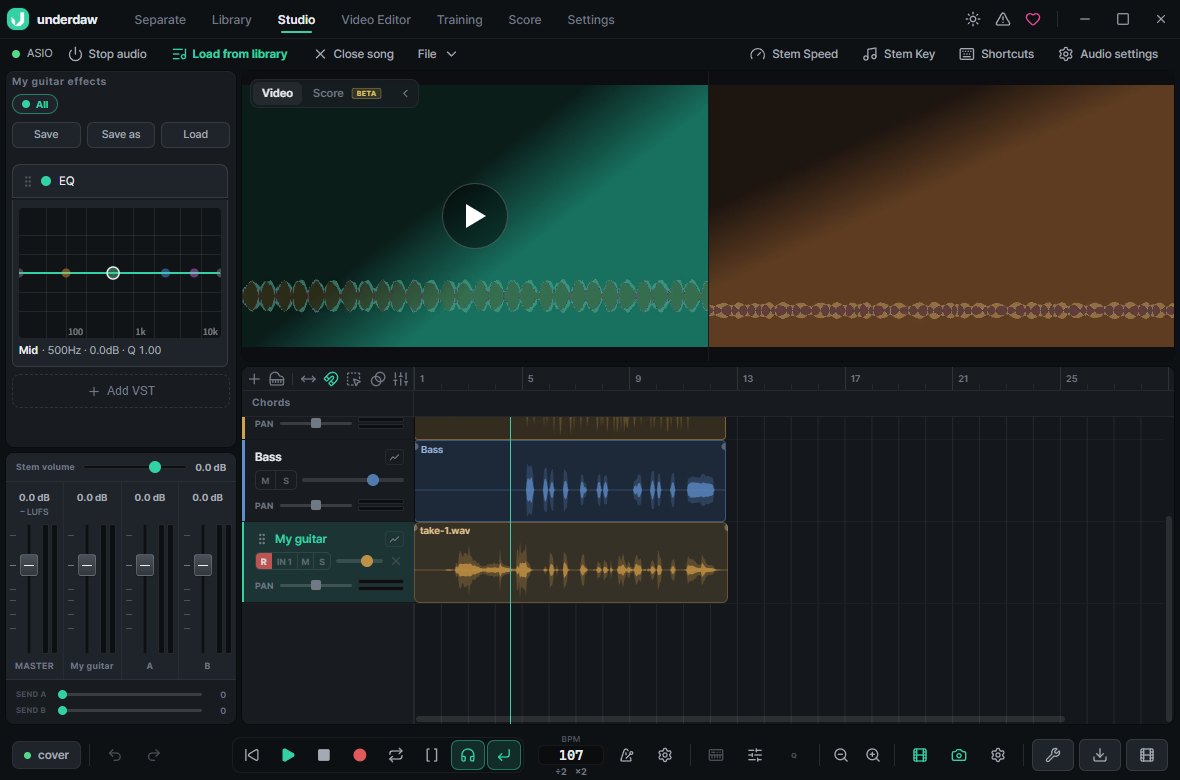Open automation graph for Bass track

tap(394, 457)
